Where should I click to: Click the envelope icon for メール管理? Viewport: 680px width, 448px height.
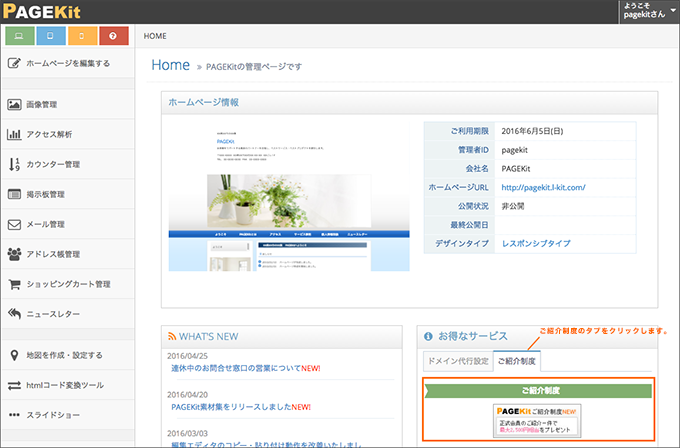[14, 224]
